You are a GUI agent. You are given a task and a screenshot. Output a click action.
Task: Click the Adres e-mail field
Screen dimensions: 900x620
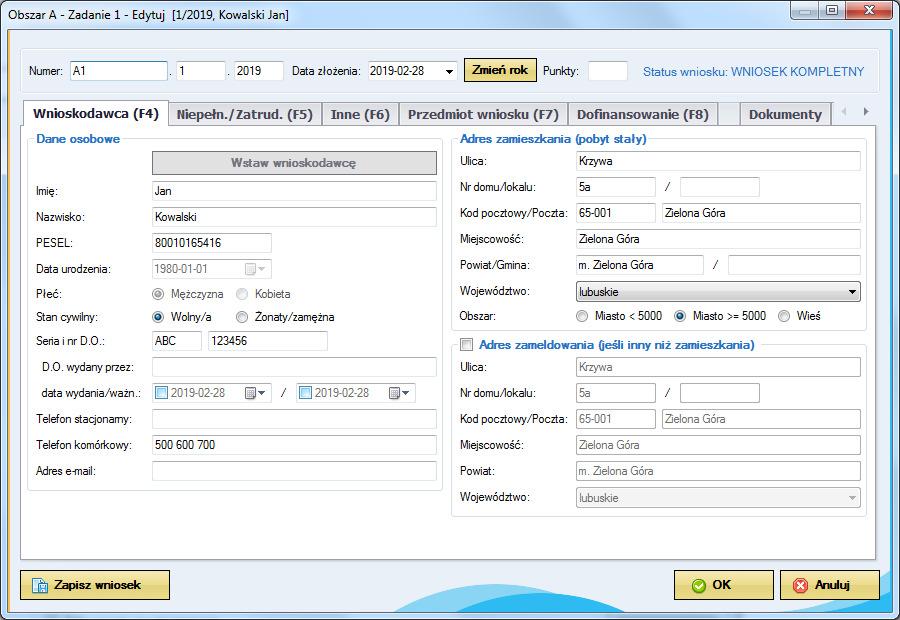[x=294, y=471]
